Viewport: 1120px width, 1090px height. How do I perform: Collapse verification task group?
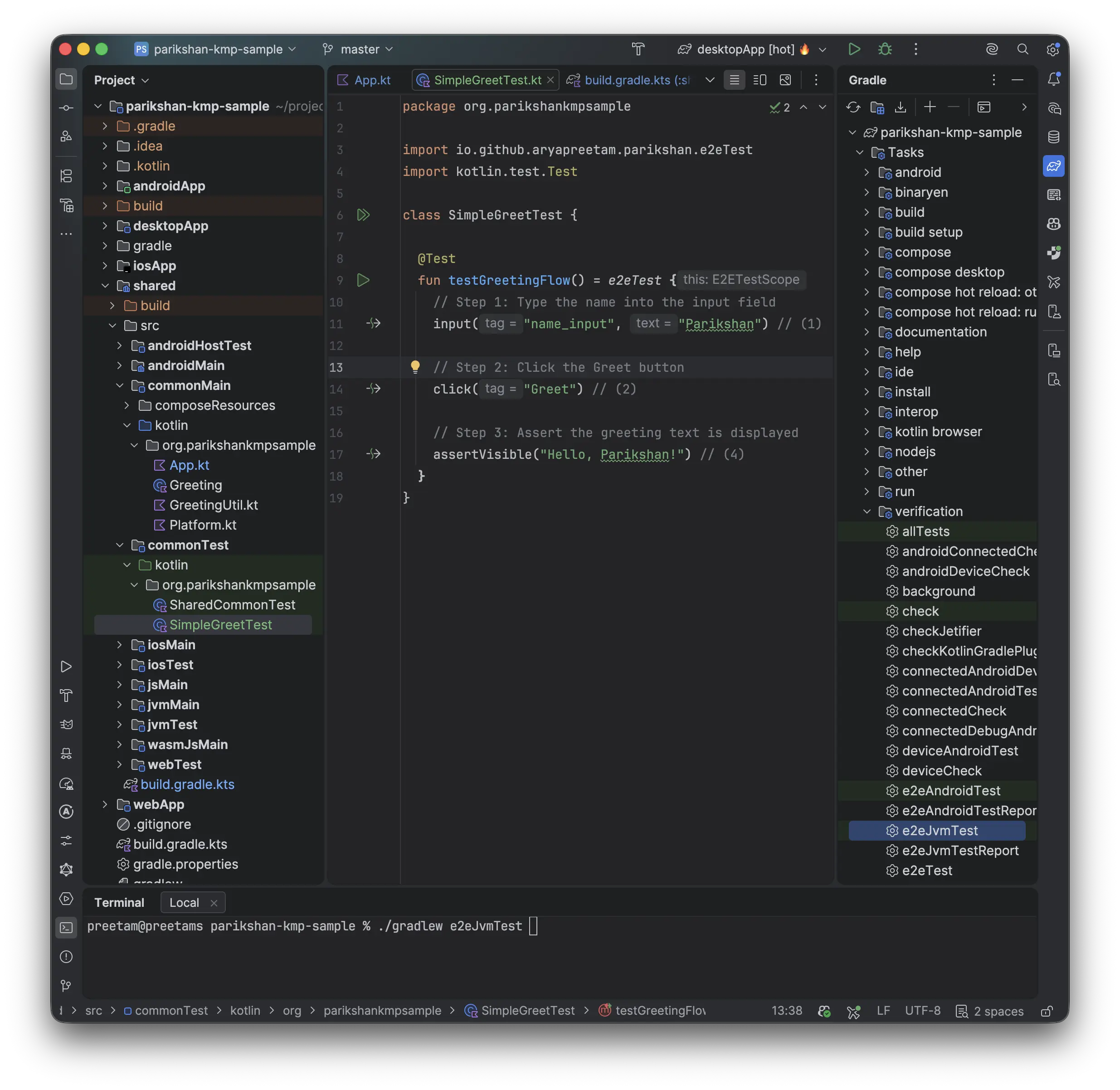(x=867, y=512)
